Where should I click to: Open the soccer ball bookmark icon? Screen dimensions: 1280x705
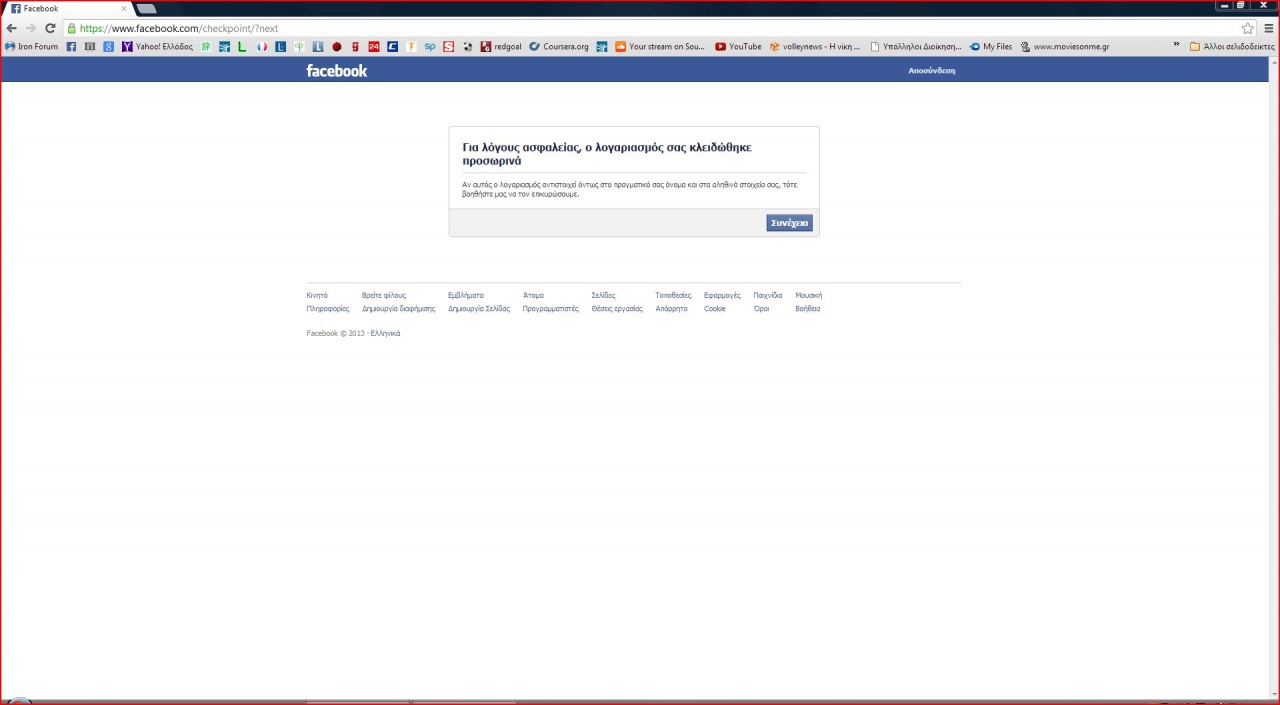(x=467, y=46)
